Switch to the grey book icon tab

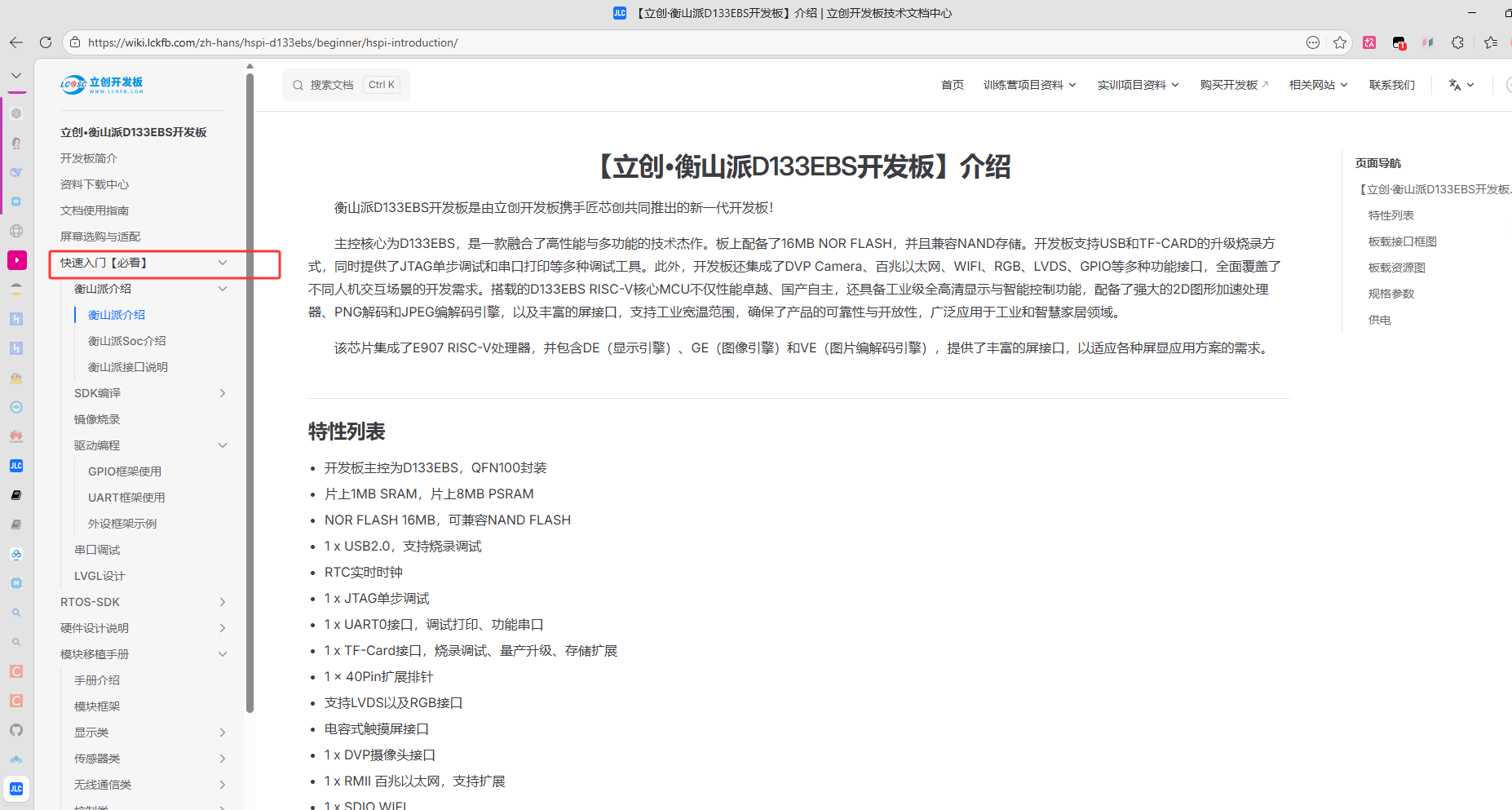16,525
